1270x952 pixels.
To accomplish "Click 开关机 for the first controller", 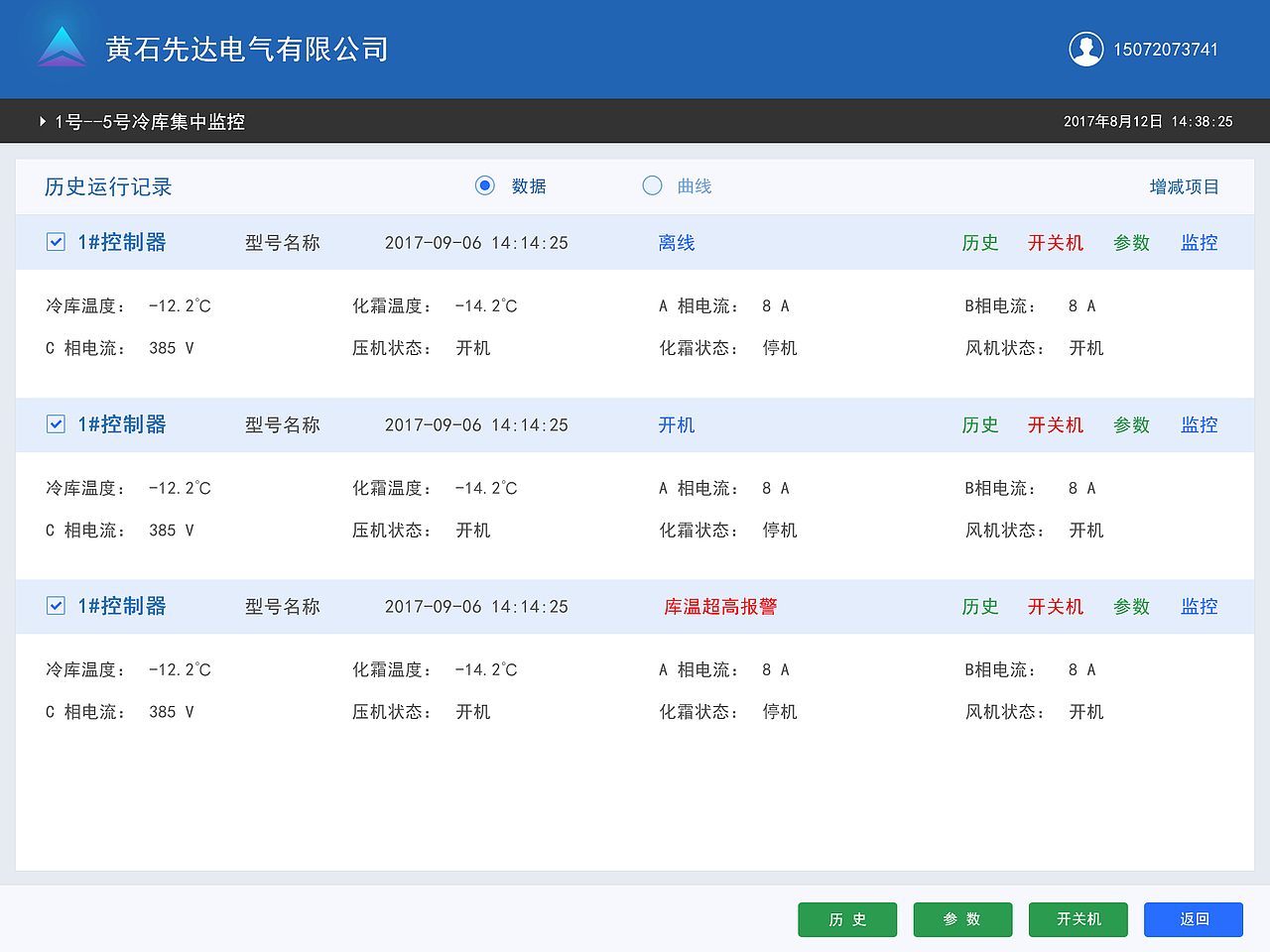I will (x=1056, y=241).
